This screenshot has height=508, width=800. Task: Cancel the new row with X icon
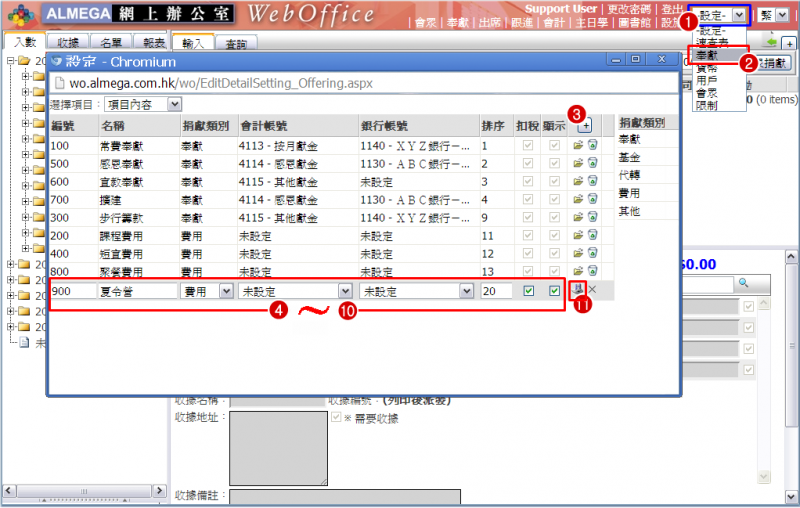[x=592, y=290]
